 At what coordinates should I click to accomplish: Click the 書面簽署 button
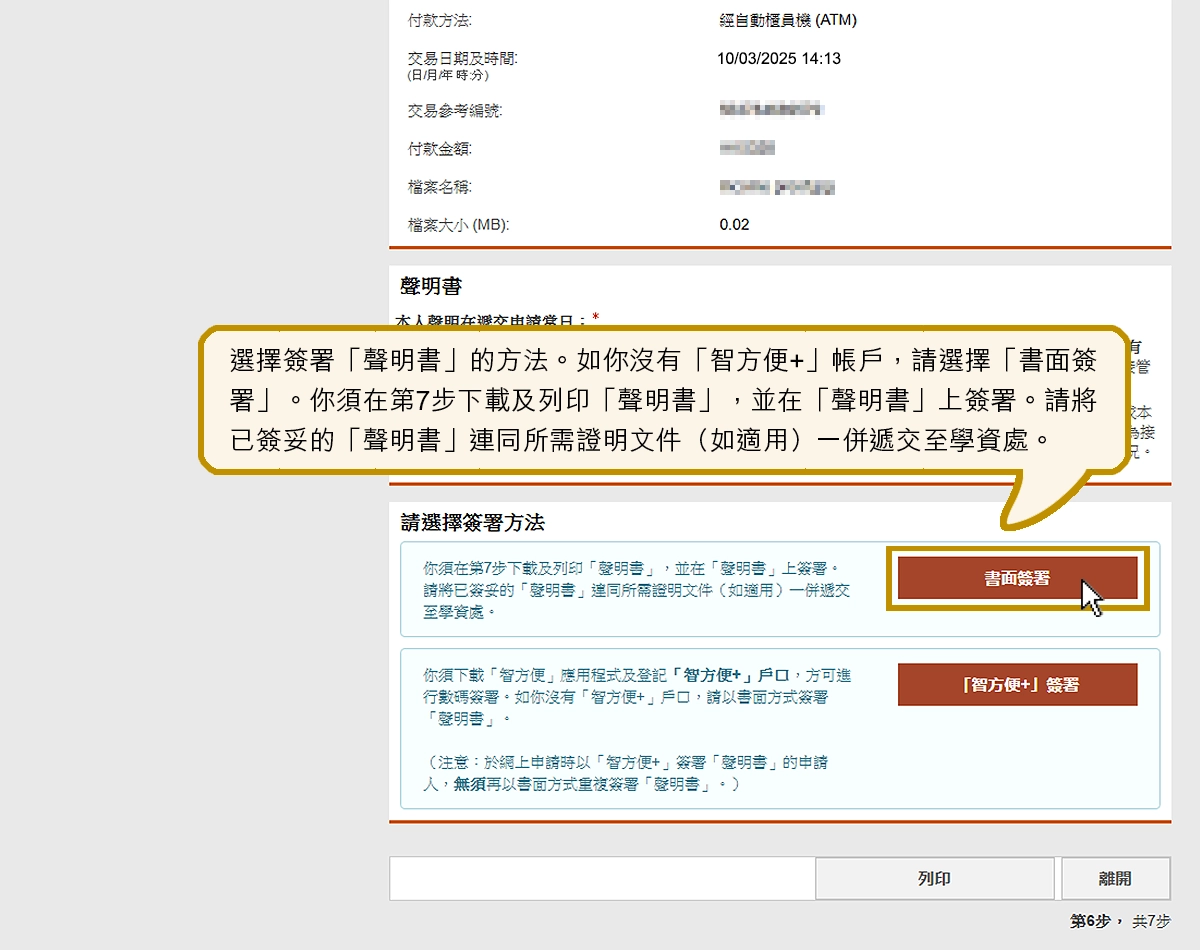click(x=1017, y=578)
